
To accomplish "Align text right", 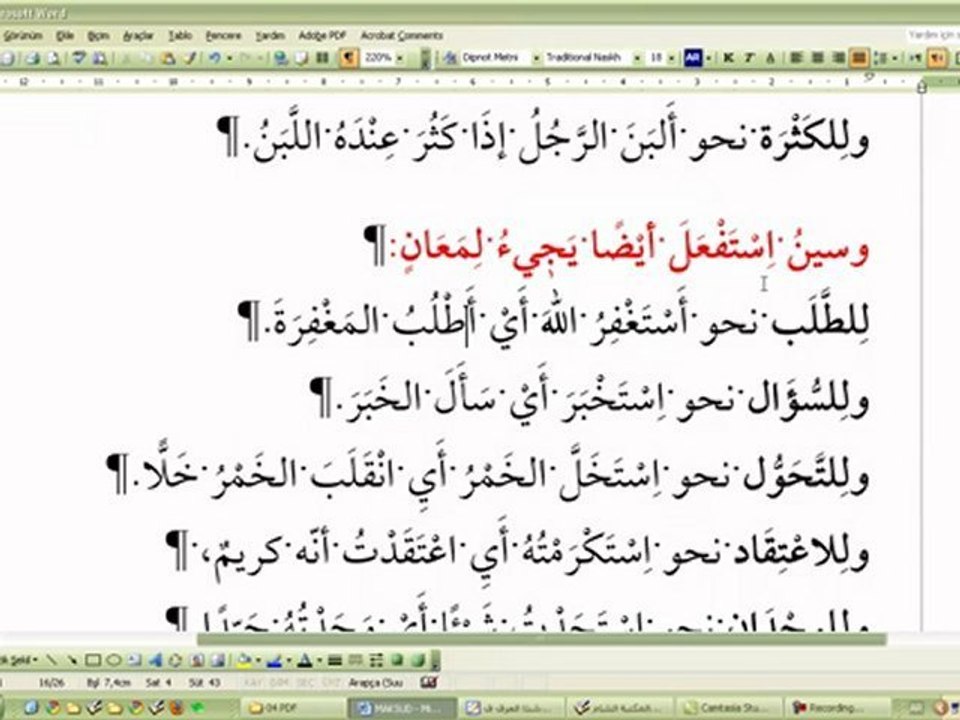I will (x=839, y=58).
